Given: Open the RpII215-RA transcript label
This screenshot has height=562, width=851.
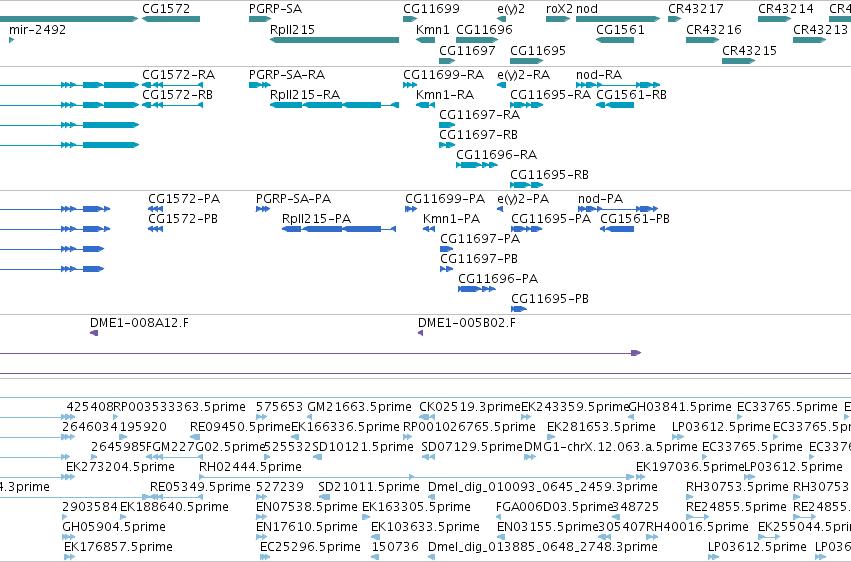Looking at the screenshot, I should [305, 94].
